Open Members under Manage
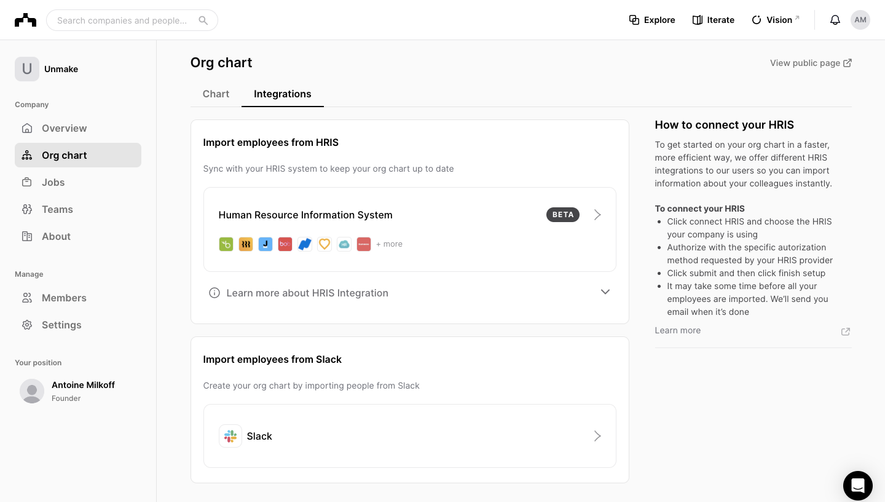 coord(78,298)
